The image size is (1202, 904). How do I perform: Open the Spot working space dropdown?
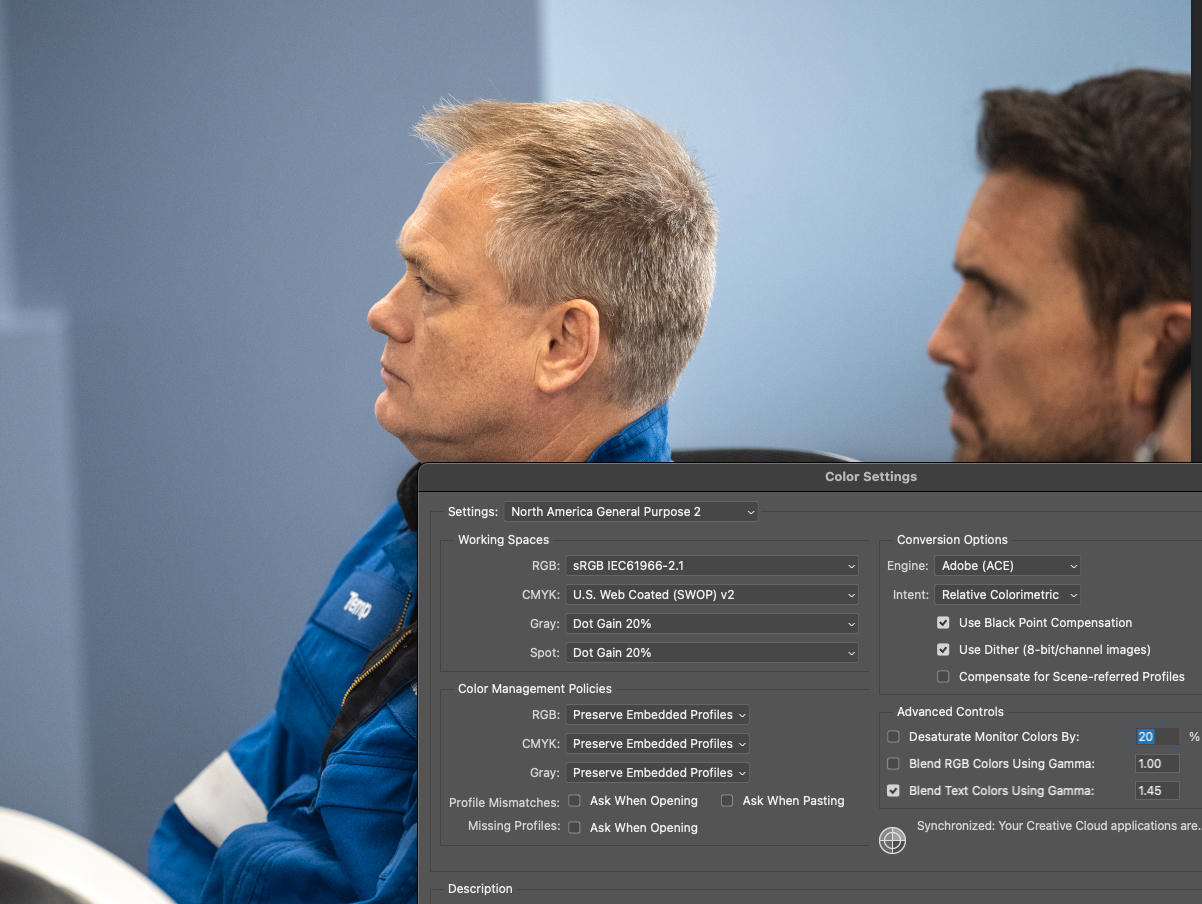point(713,653)
